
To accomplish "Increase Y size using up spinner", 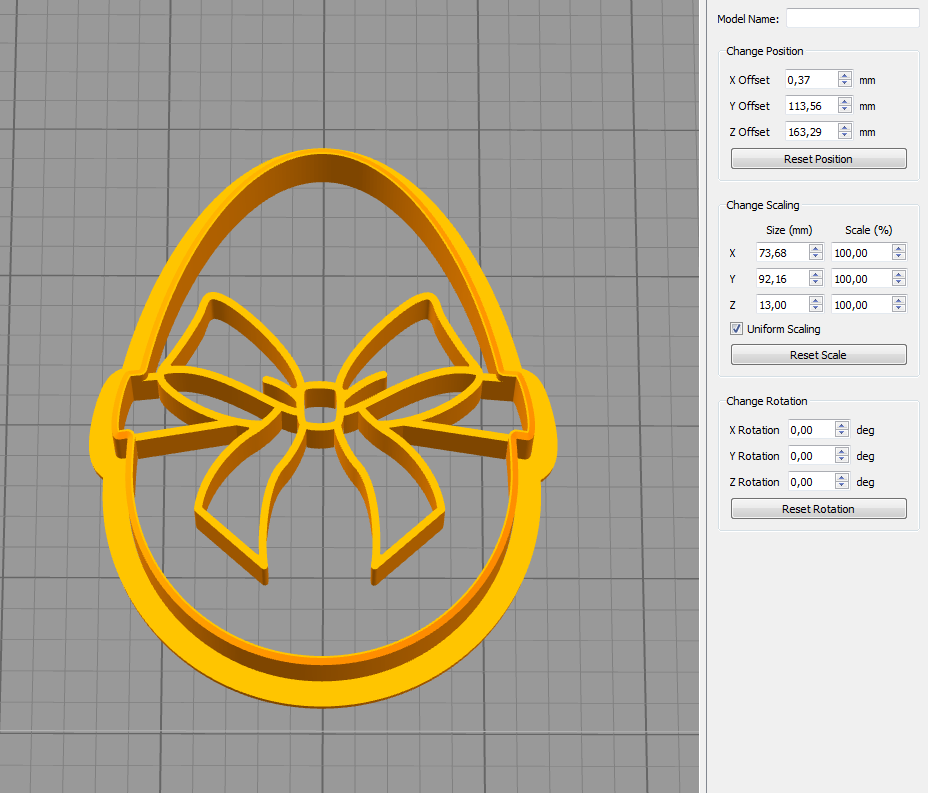I will click(816, 275).
